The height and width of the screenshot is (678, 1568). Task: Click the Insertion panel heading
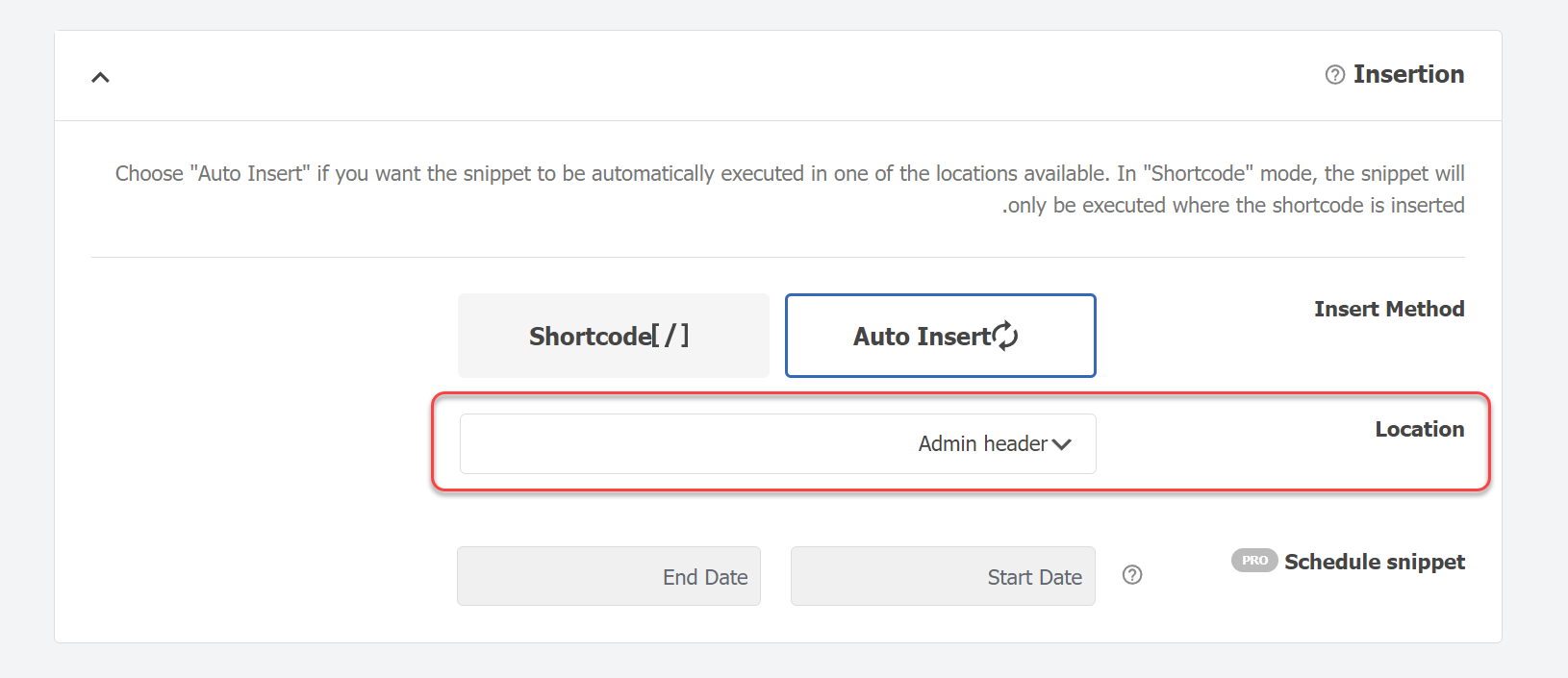click(1408, 74)
